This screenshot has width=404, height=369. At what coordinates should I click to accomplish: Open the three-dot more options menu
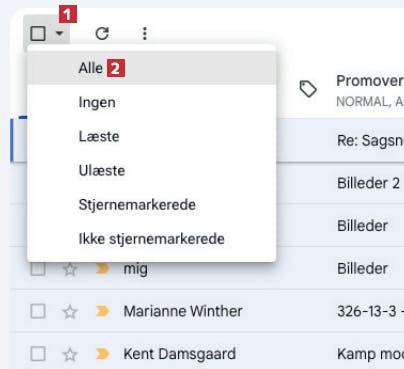[145, 33]
